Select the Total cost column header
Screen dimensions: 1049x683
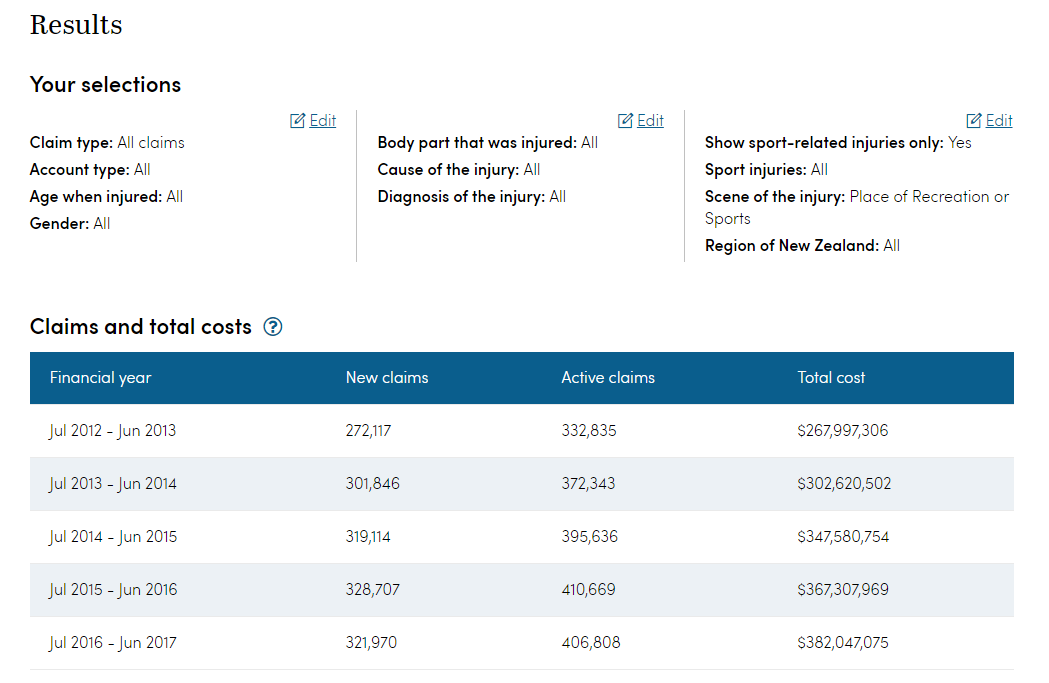coord(831,378)
